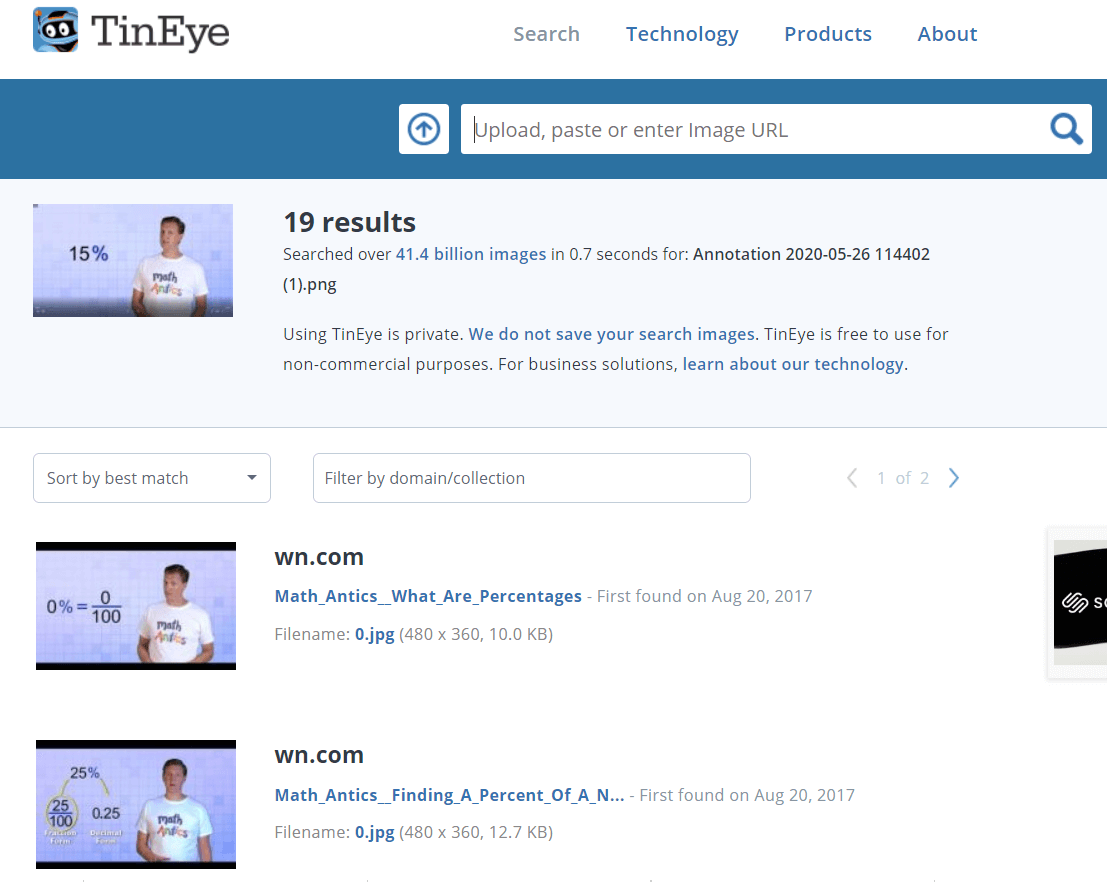Click the upload image arrow button
The height and width of the screenshot is (882, 1107).
click(x=424, y=129)
